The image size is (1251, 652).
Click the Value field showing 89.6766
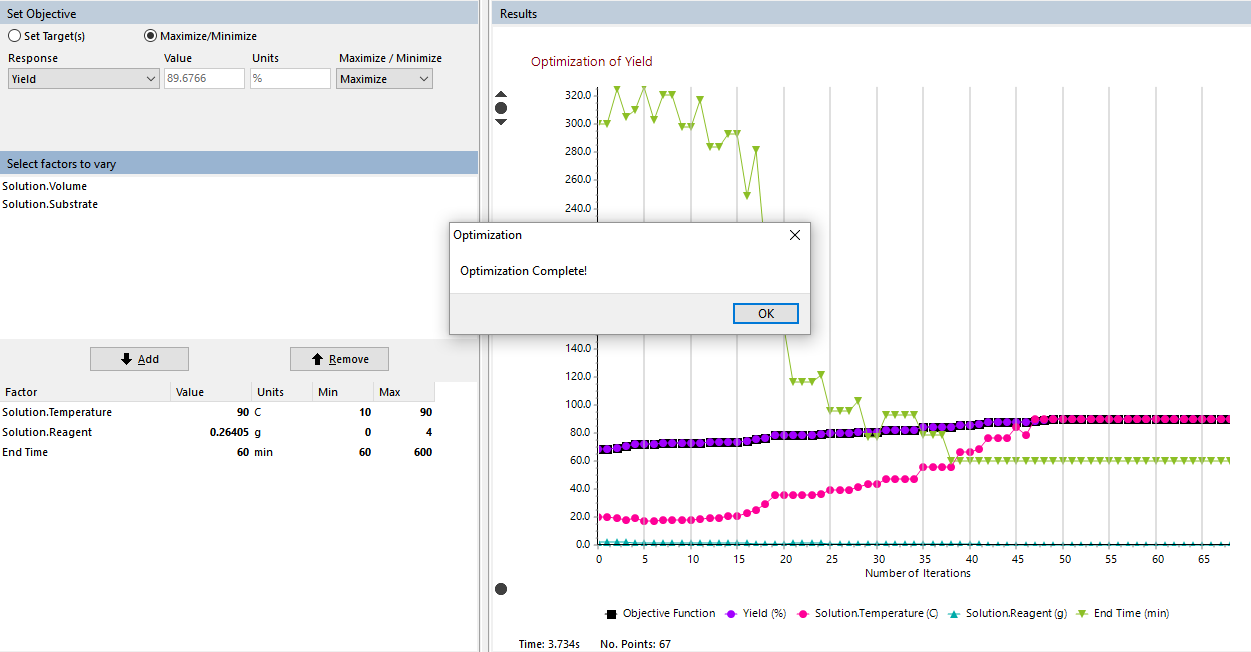[204, 79]
